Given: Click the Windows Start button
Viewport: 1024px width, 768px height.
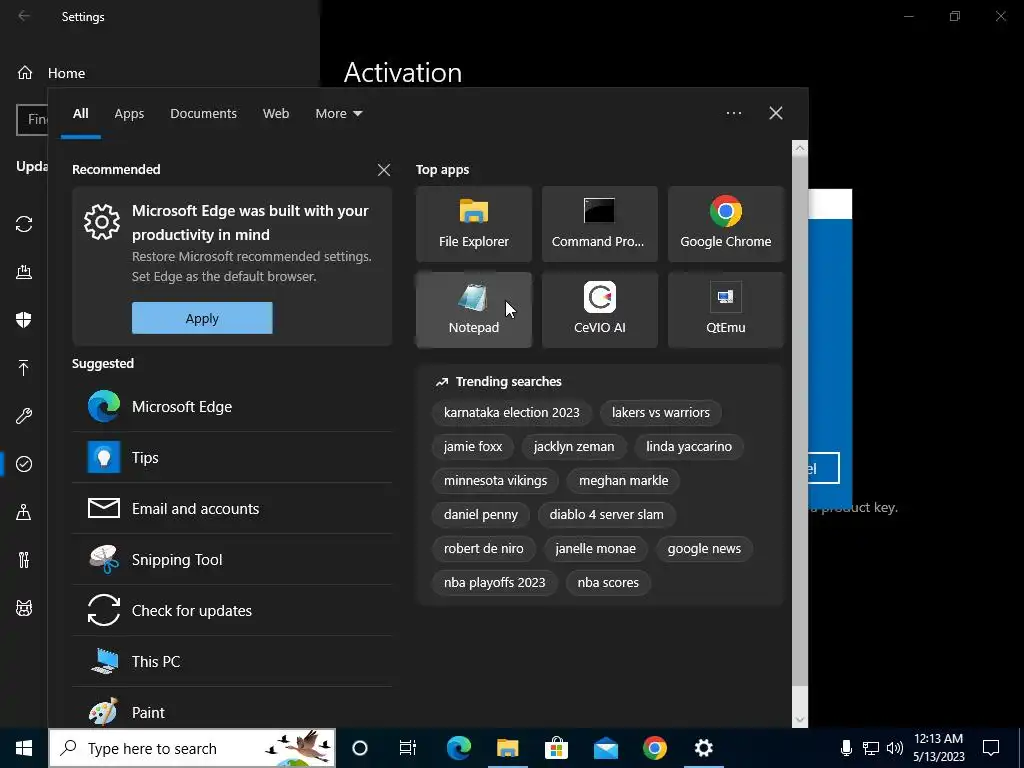Looking at the screenshot, I should tap(24, 748).
